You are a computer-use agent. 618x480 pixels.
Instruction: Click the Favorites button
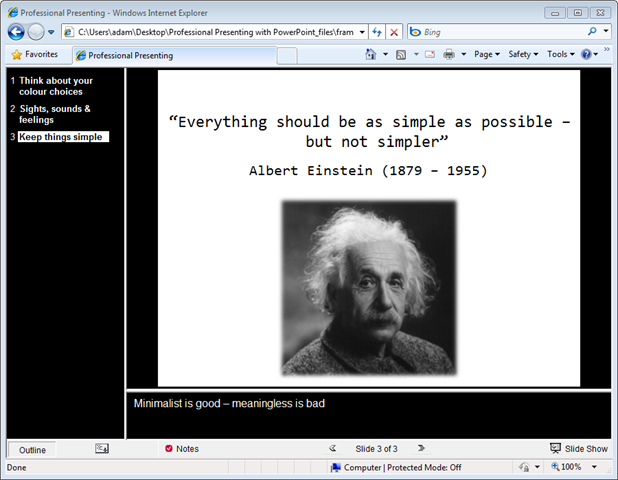coord(34,55)
